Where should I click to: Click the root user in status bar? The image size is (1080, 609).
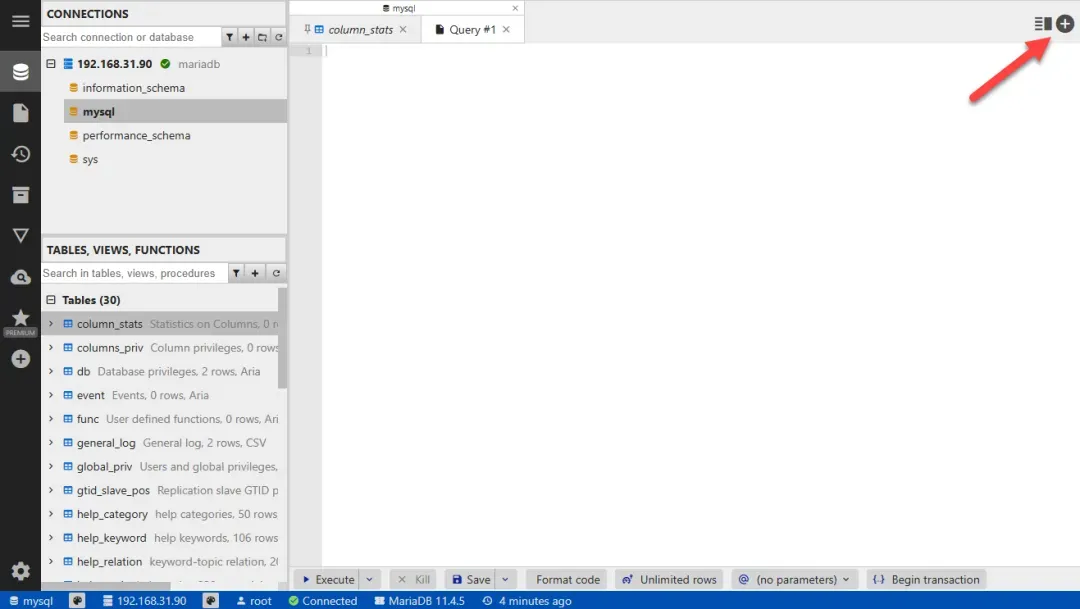(x=253, y=601)
